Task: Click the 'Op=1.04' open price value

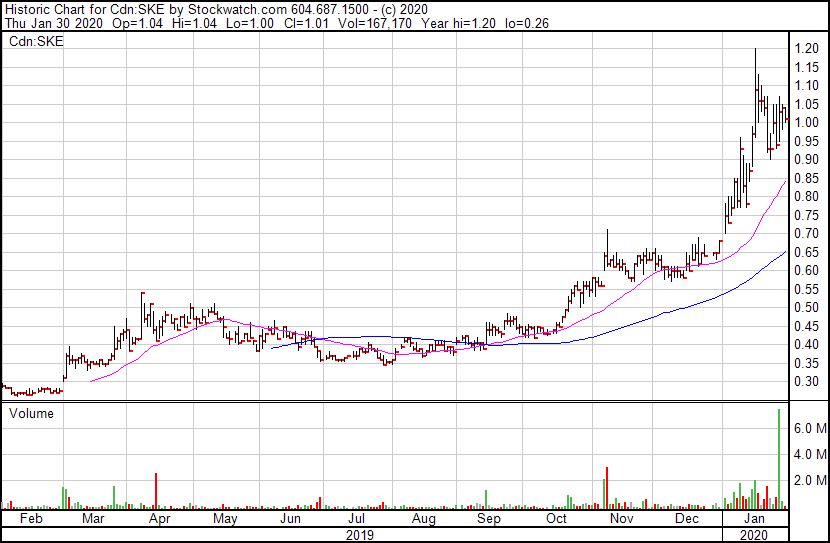Action: 138,23
